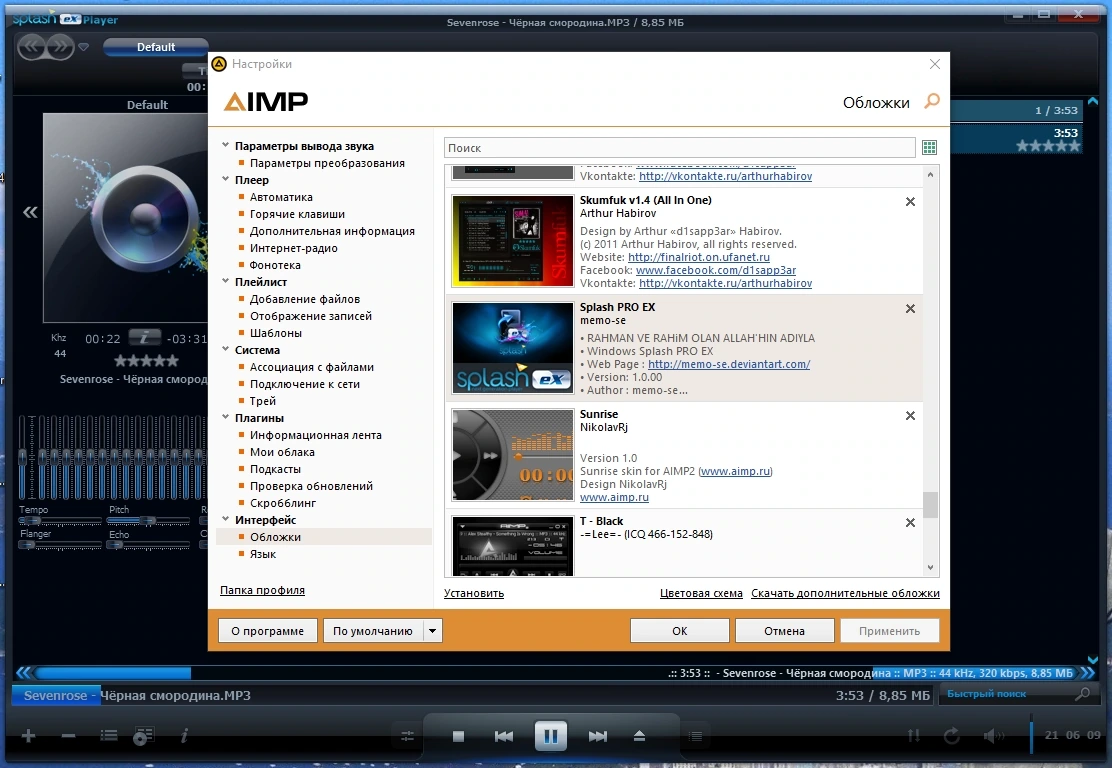The height and width of the screenshot is (768, 1112).
Task: Open the Шаблоны playlist settings
Action: point(276,333)
